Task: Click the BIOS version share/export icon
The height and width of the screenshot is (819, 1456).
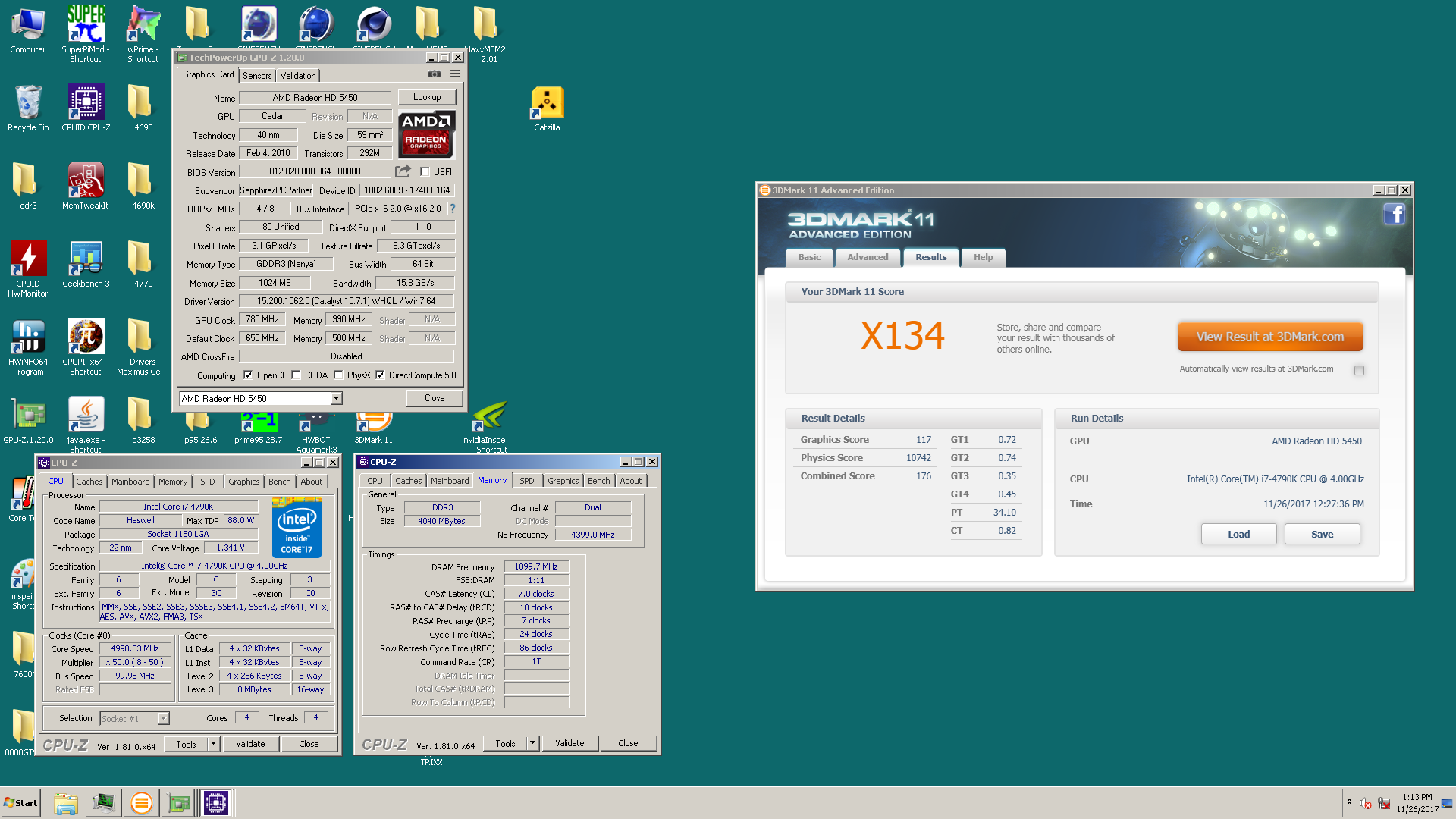Action: (403, 171)
